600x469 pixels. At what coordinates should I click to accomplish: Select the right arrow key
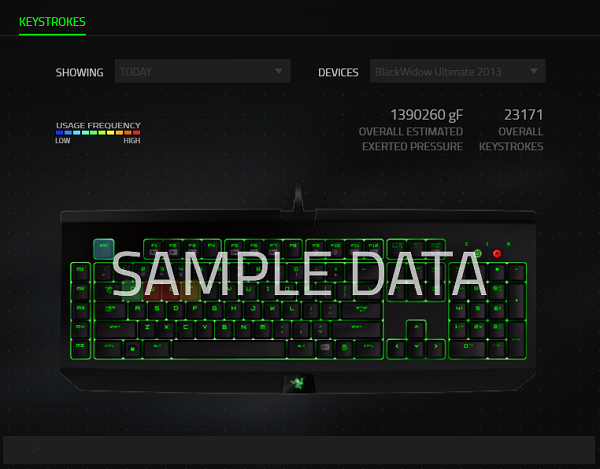point(435,349)
